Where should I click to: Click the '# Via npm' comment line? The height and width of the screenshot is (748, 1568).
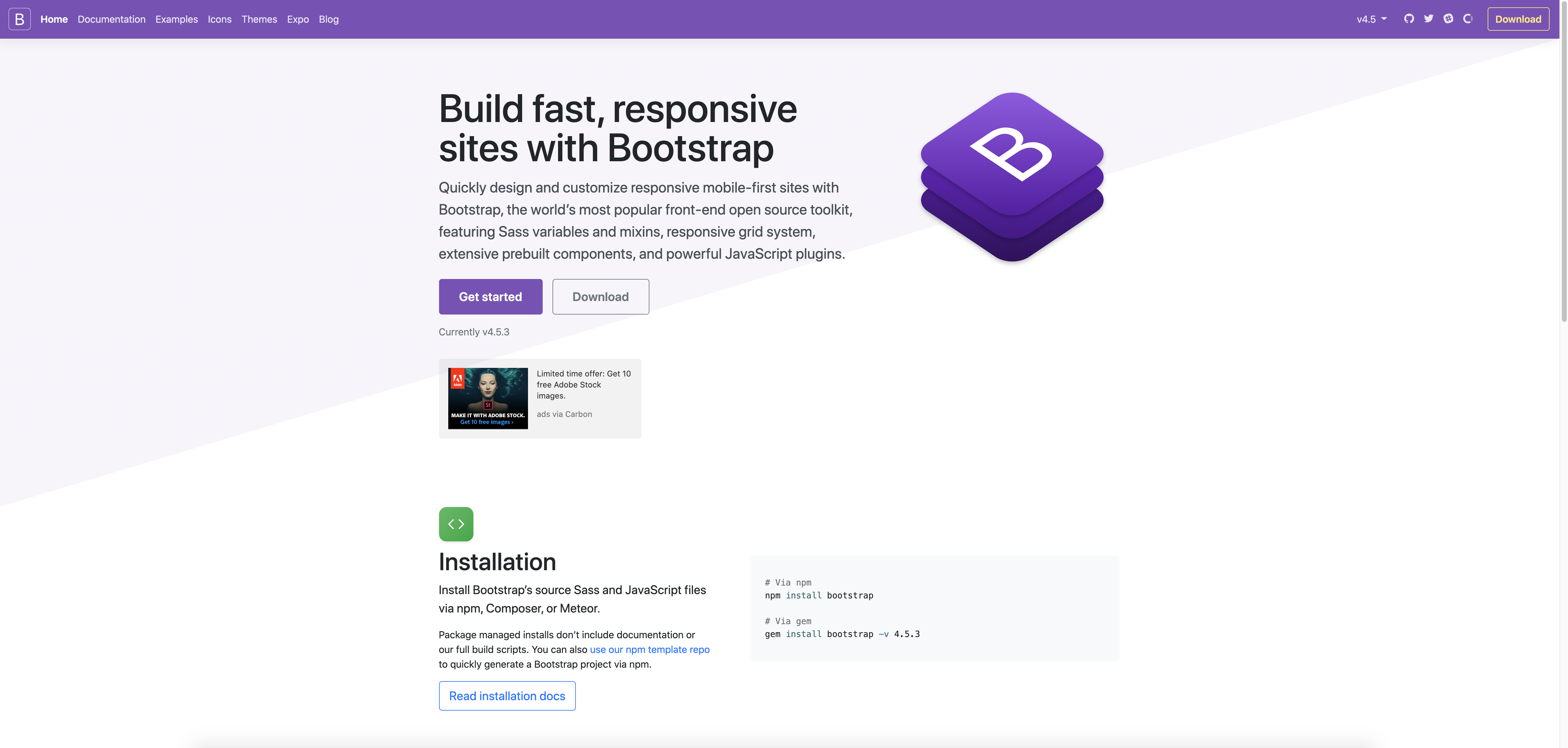[x=788, y=582]
